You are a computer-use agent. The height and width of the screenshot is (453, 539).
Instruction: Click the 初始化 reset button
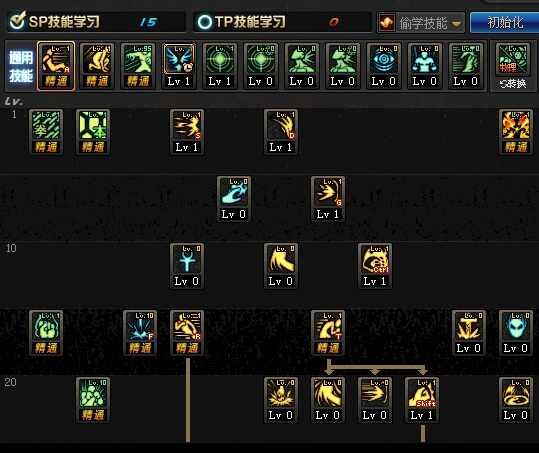click(504, 22)
